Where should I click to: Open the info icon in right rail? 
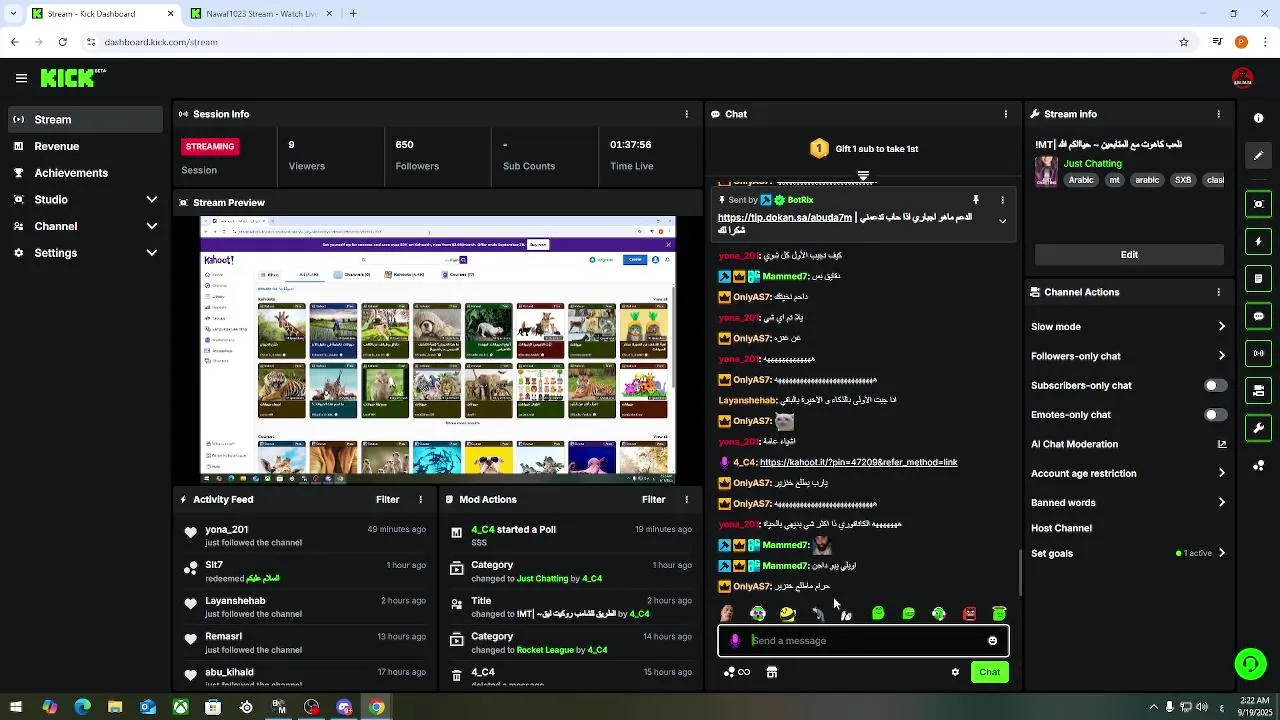click(x=1258, y=118)
